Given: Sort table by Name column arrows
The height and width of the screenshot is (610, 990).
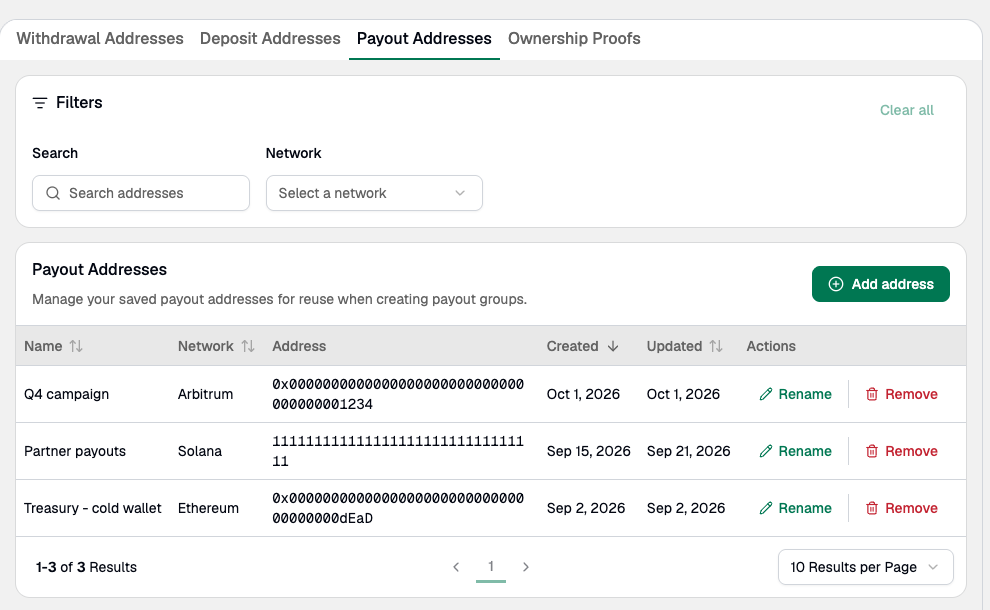Looking at the screenshot, I should (76, 346).
